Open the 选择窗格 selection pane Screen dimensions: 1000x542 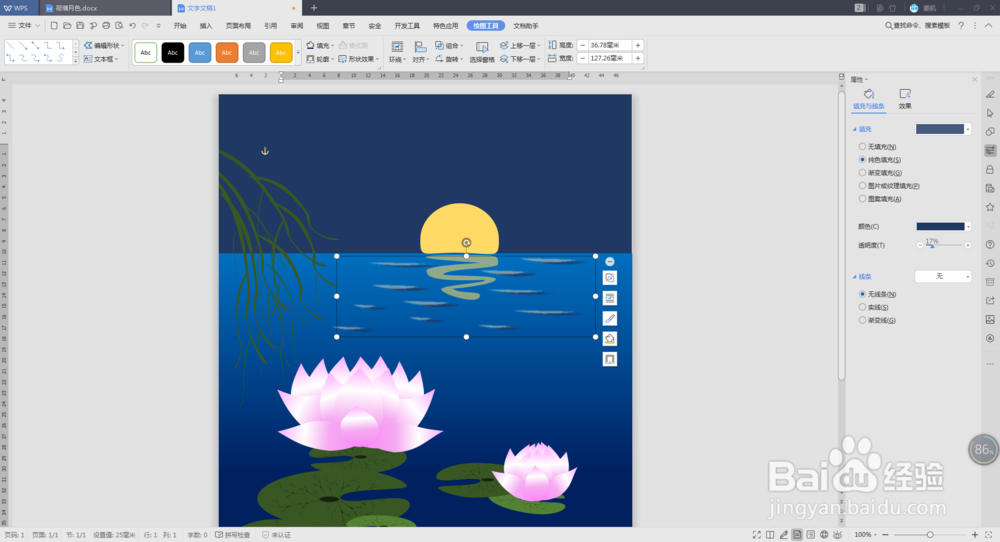[482, 52]
